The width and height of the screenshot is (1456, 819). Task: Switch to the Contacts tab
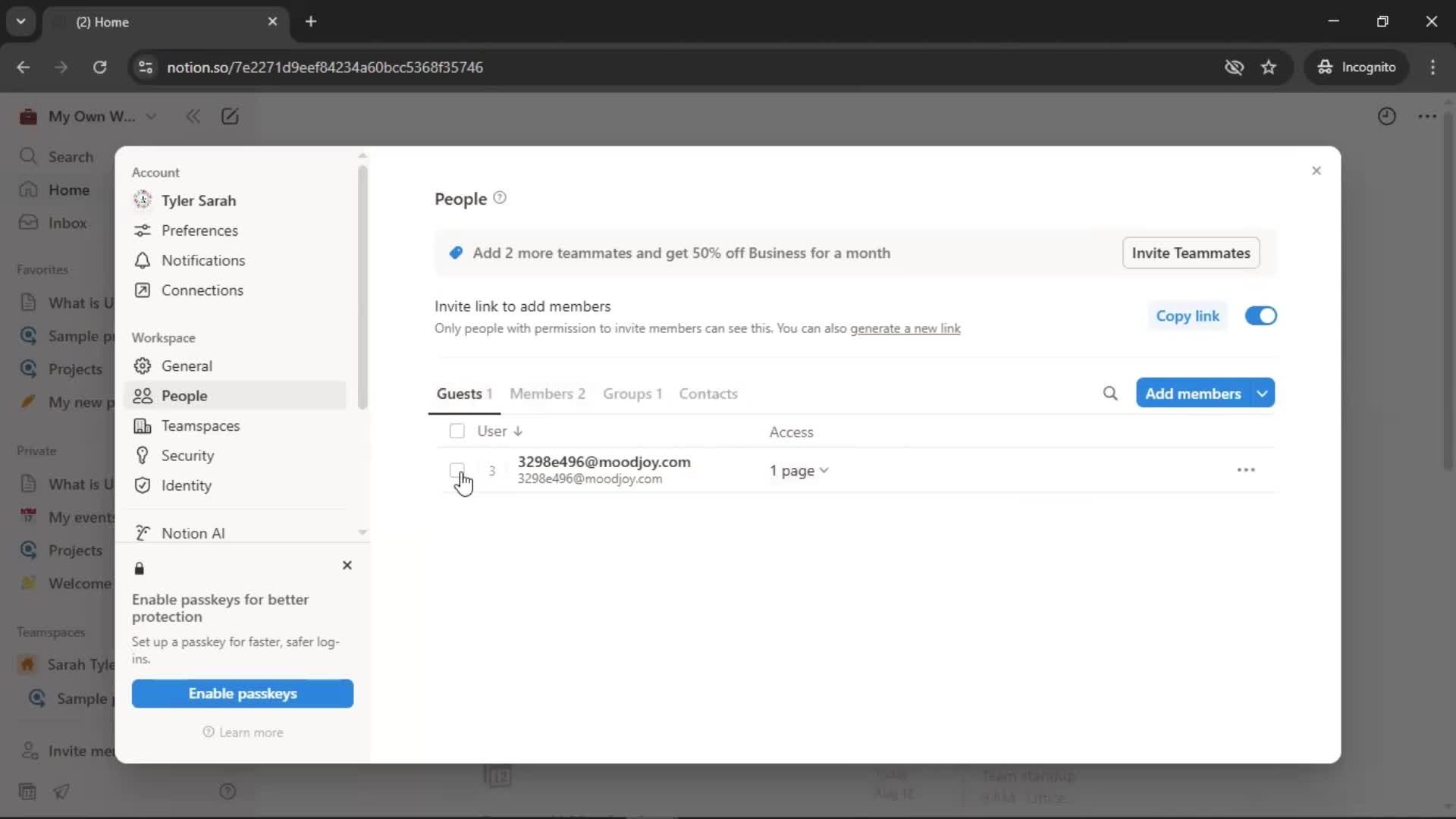(x=708, y=394)
